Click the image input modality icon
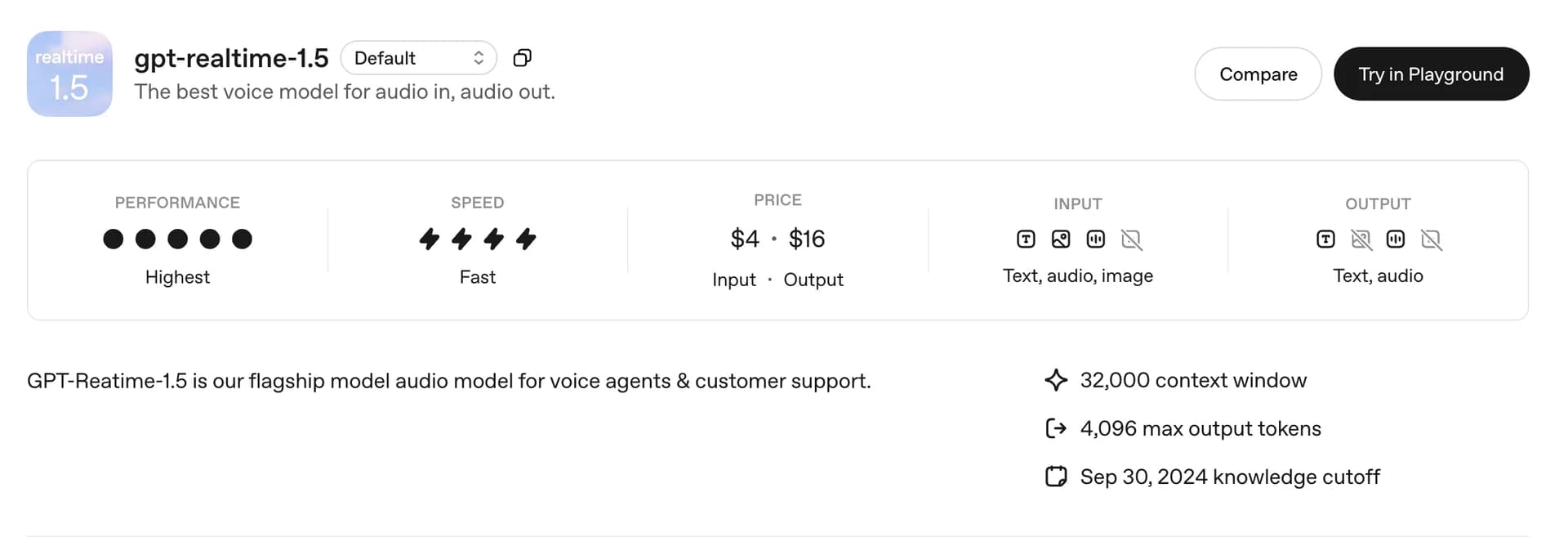 tap(1061, 239)
